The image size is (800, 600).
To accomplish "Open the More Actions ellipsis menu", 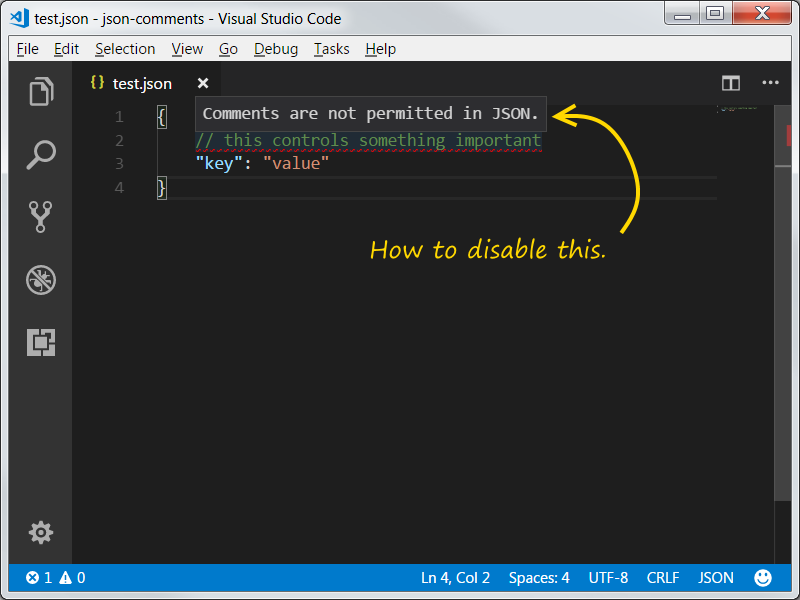I will pyautogui.click(x=770, y=83).
